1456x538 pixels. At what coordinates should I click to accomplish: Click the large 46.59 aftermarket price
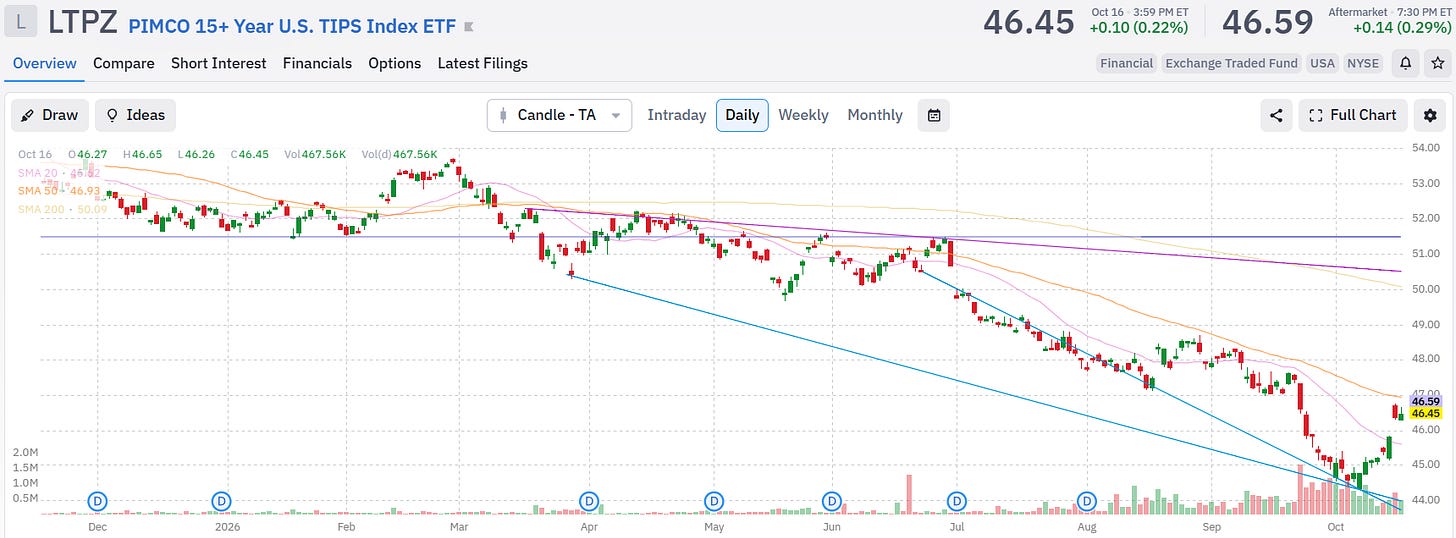[1267, 22]
